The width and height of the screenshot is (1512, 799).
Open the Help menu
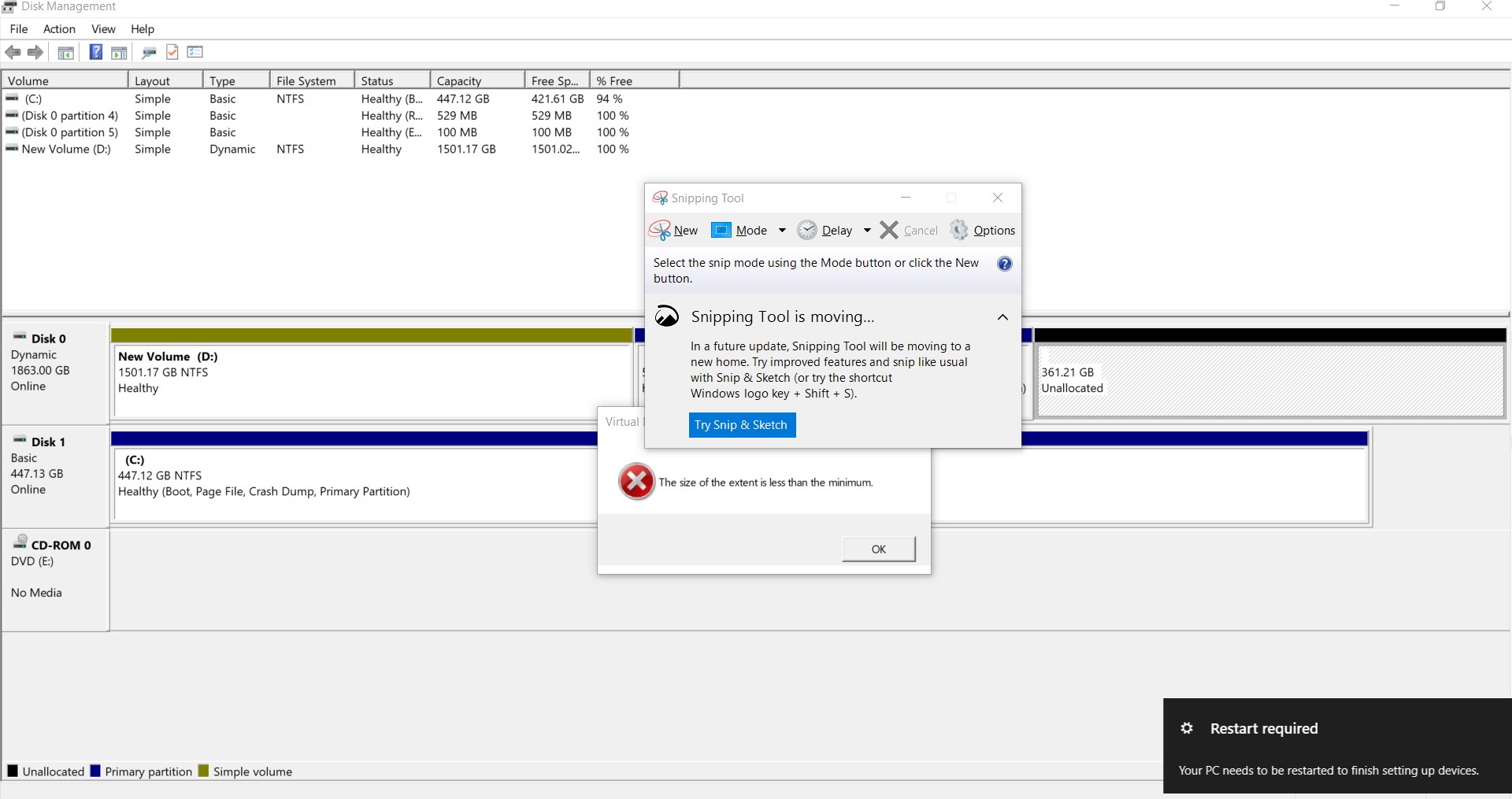(x=143, y=29)
